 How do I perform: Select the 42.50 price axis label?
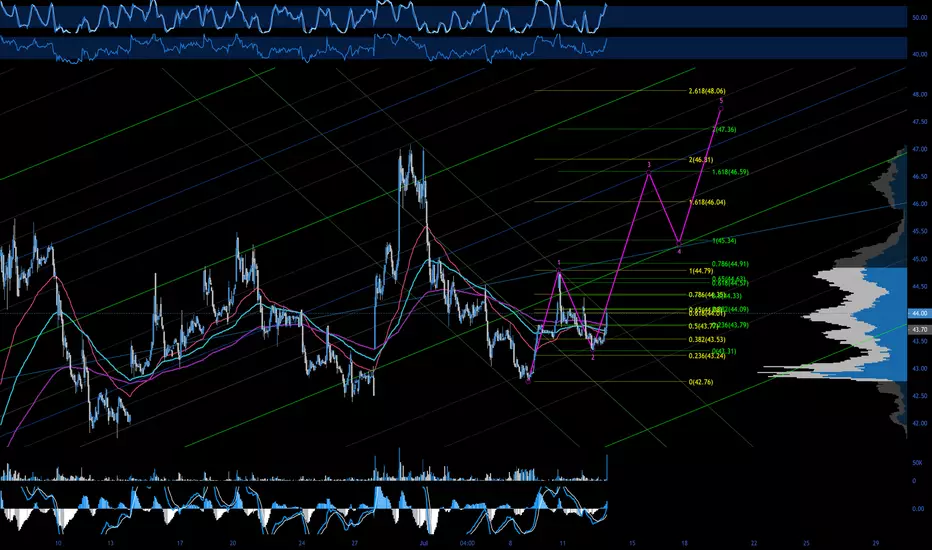click(920, 396)
